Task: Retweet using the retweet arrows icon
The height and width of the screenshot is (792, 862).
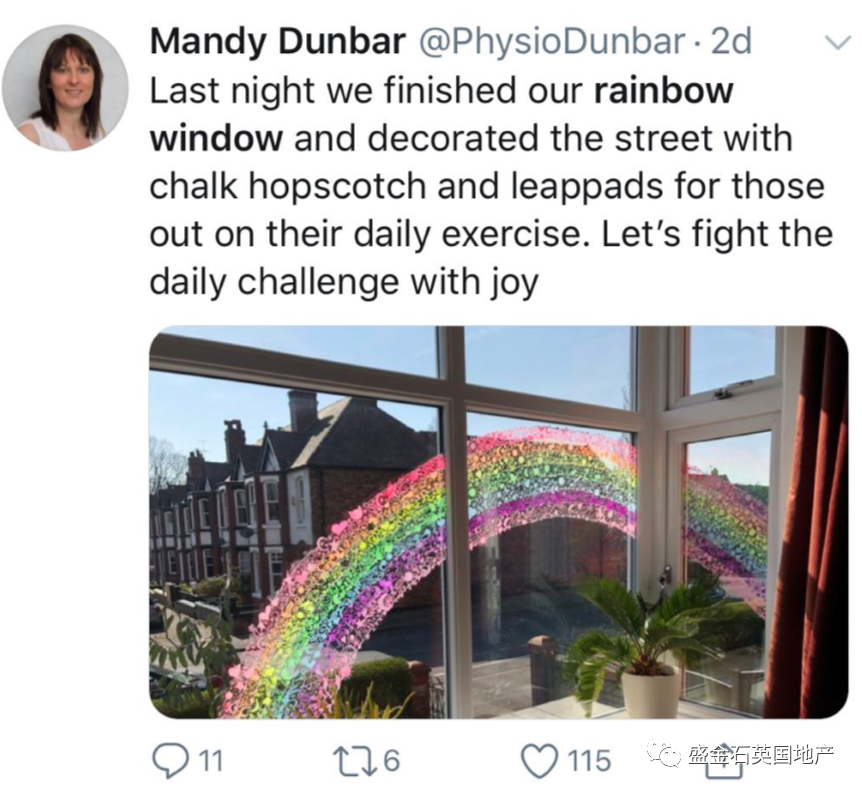Action: click(x=355, y=760)
